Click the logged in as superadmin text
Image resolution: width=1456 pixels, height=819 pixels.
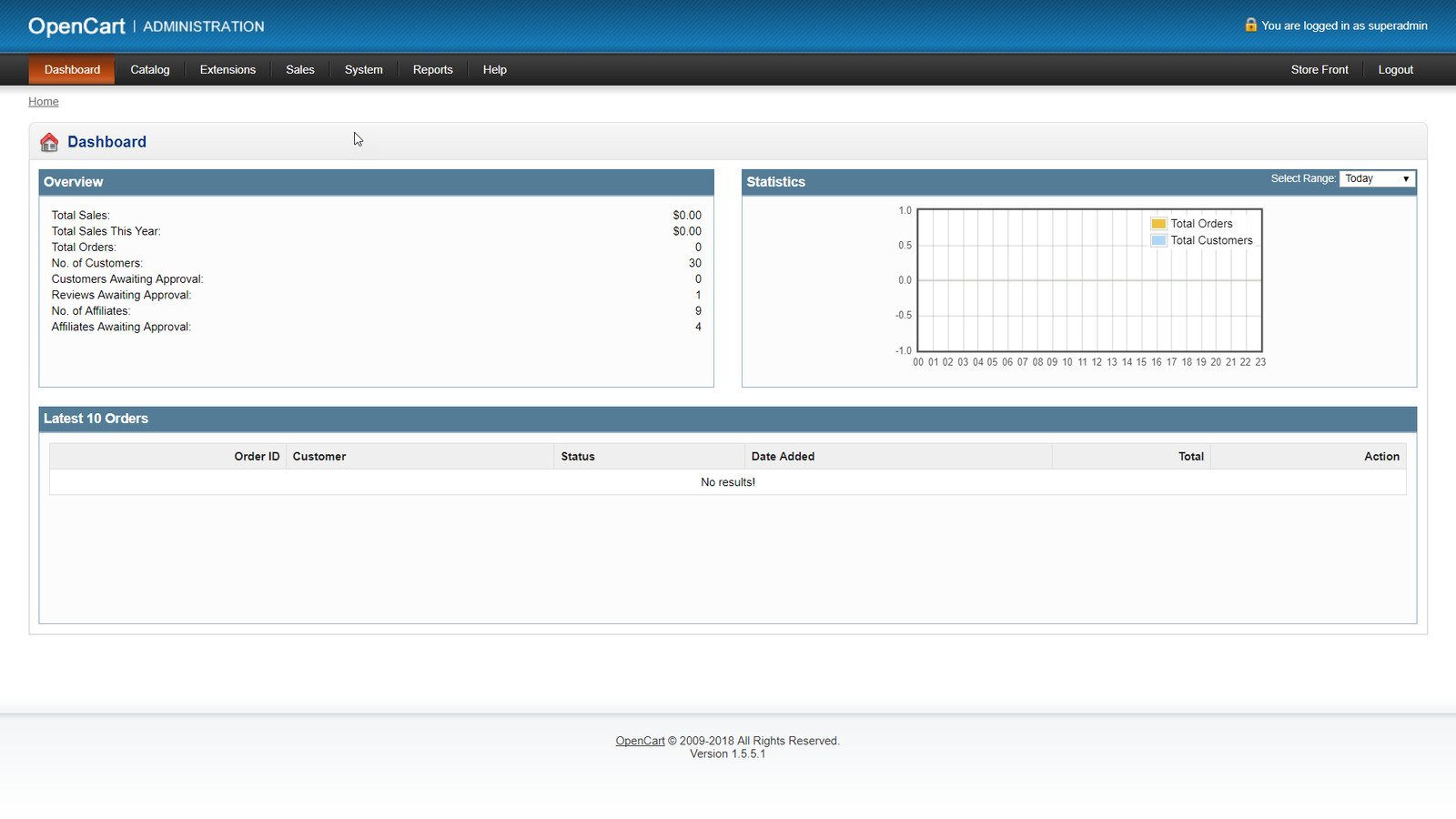[x=1344, y=25]
